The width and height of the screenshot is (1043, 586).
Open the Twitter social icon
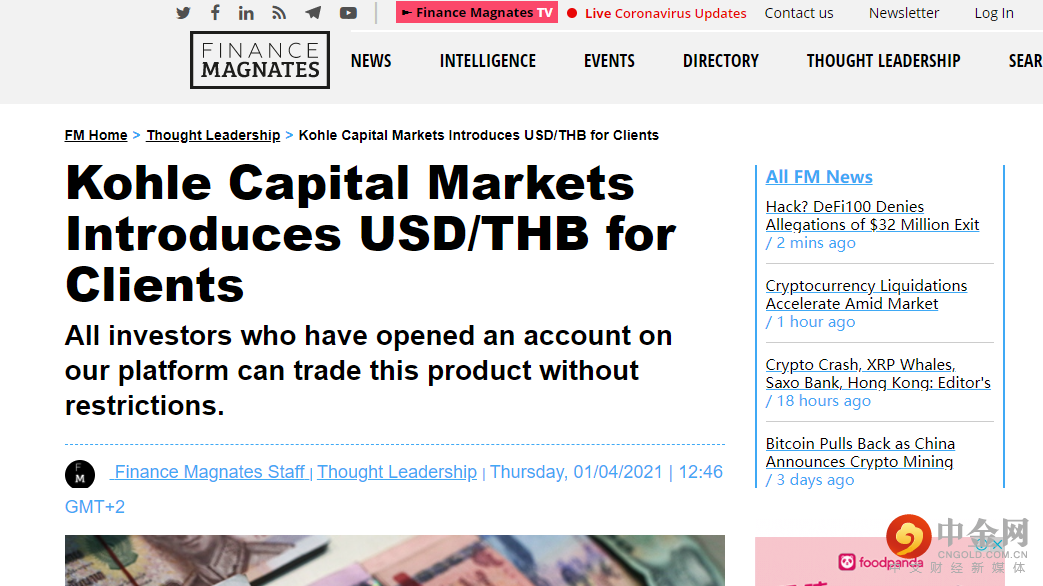click(x=183, y=13)
